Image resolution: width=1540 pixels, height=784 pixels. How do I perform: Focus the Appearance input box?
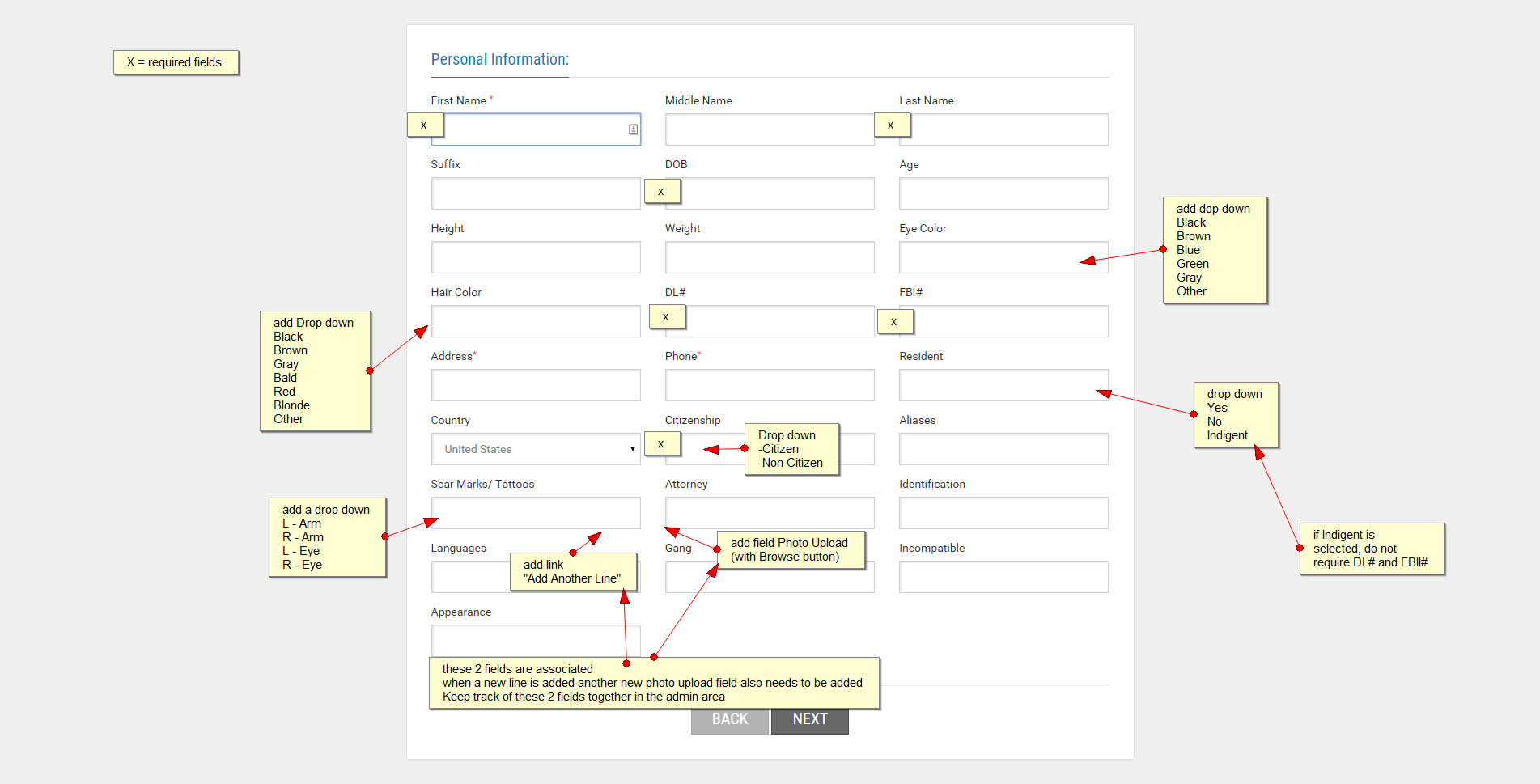[x=536, y=641]
